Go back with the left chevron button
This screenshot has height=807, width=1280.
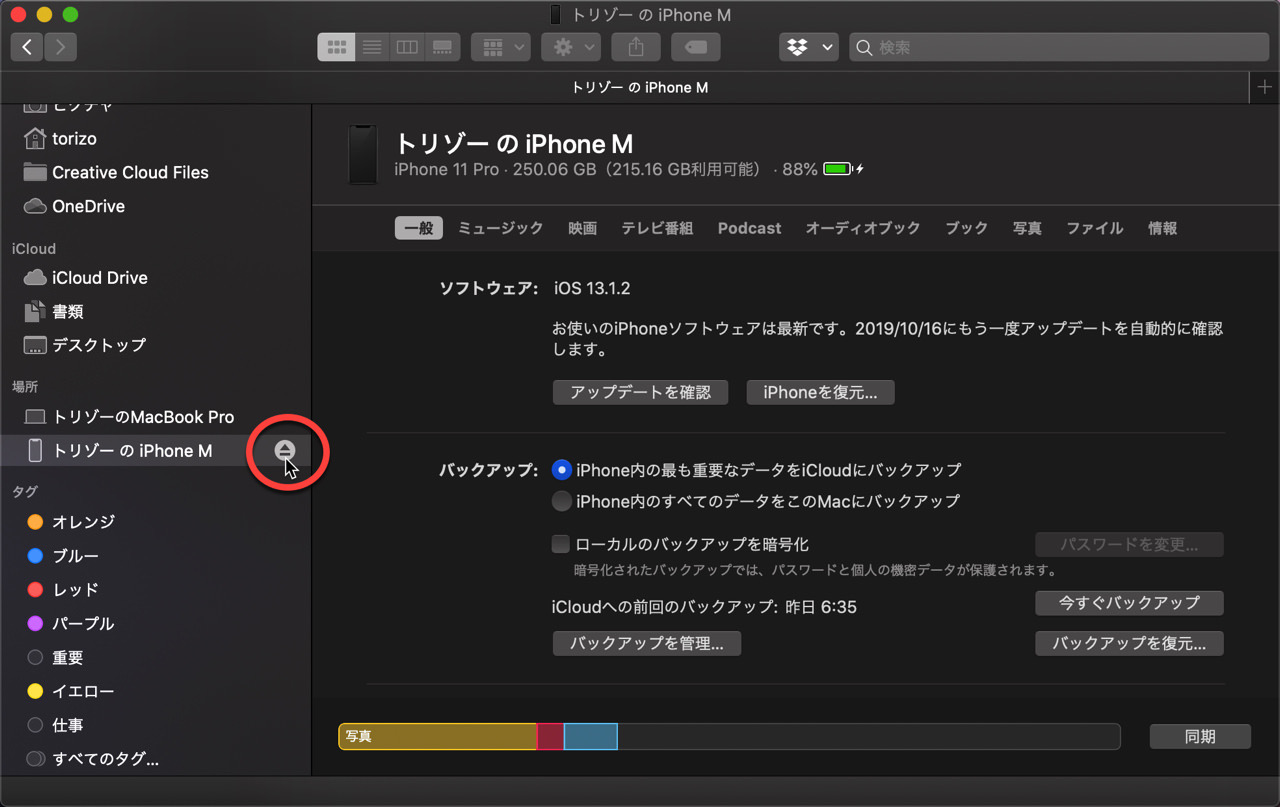27,46
